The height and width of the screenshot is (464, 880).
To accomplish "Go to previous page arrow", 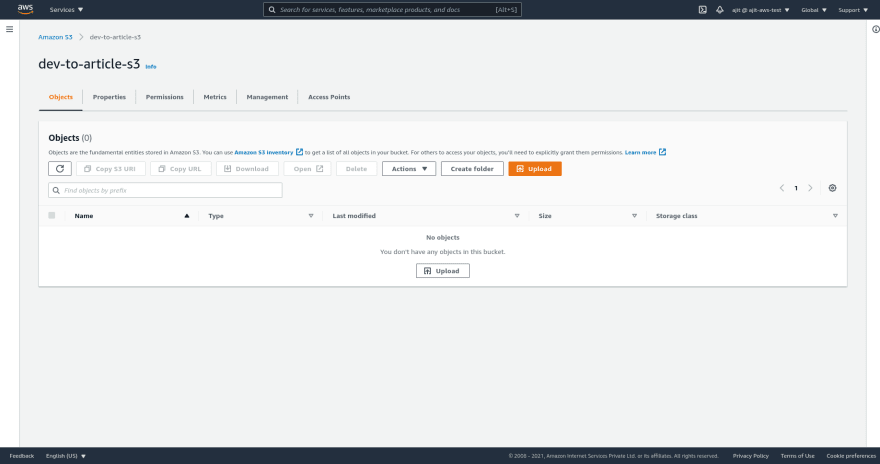I will [781, 188].
